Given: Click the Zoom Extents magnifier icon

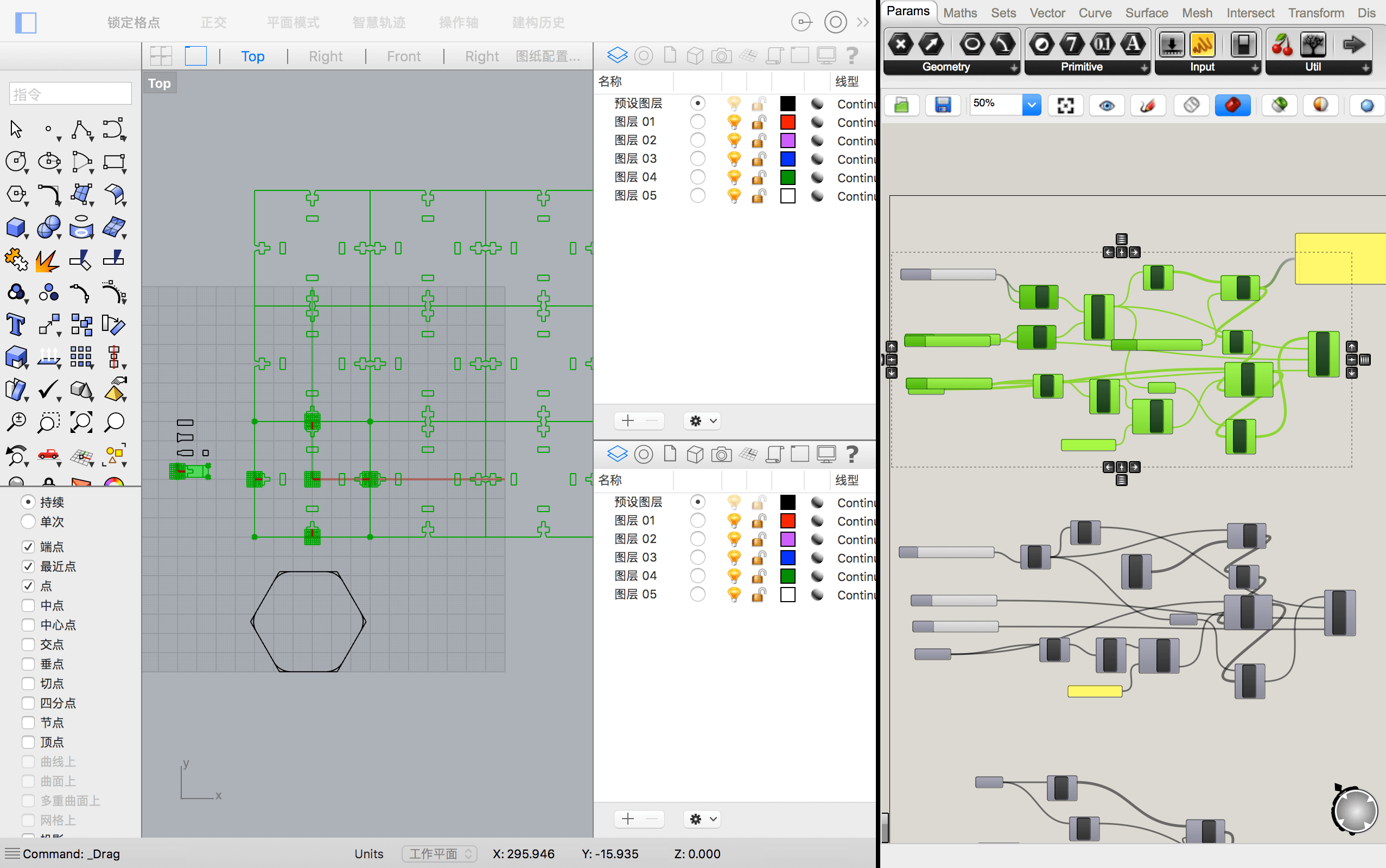Looking at the screenshot, I should pyautogui.click(x=81, y=423).
